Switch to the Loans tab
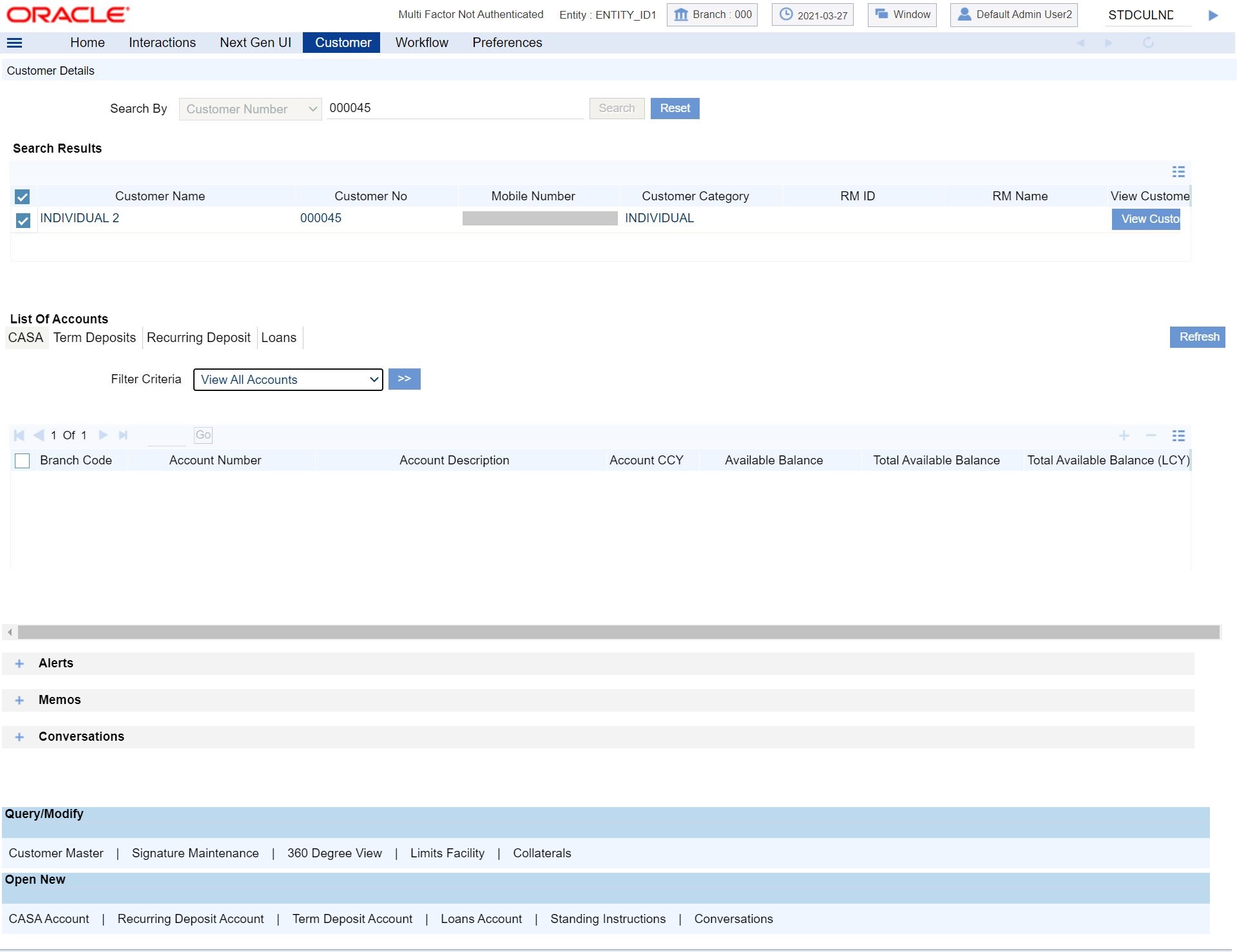This screenshot has height=952, width=1237. 279,338
